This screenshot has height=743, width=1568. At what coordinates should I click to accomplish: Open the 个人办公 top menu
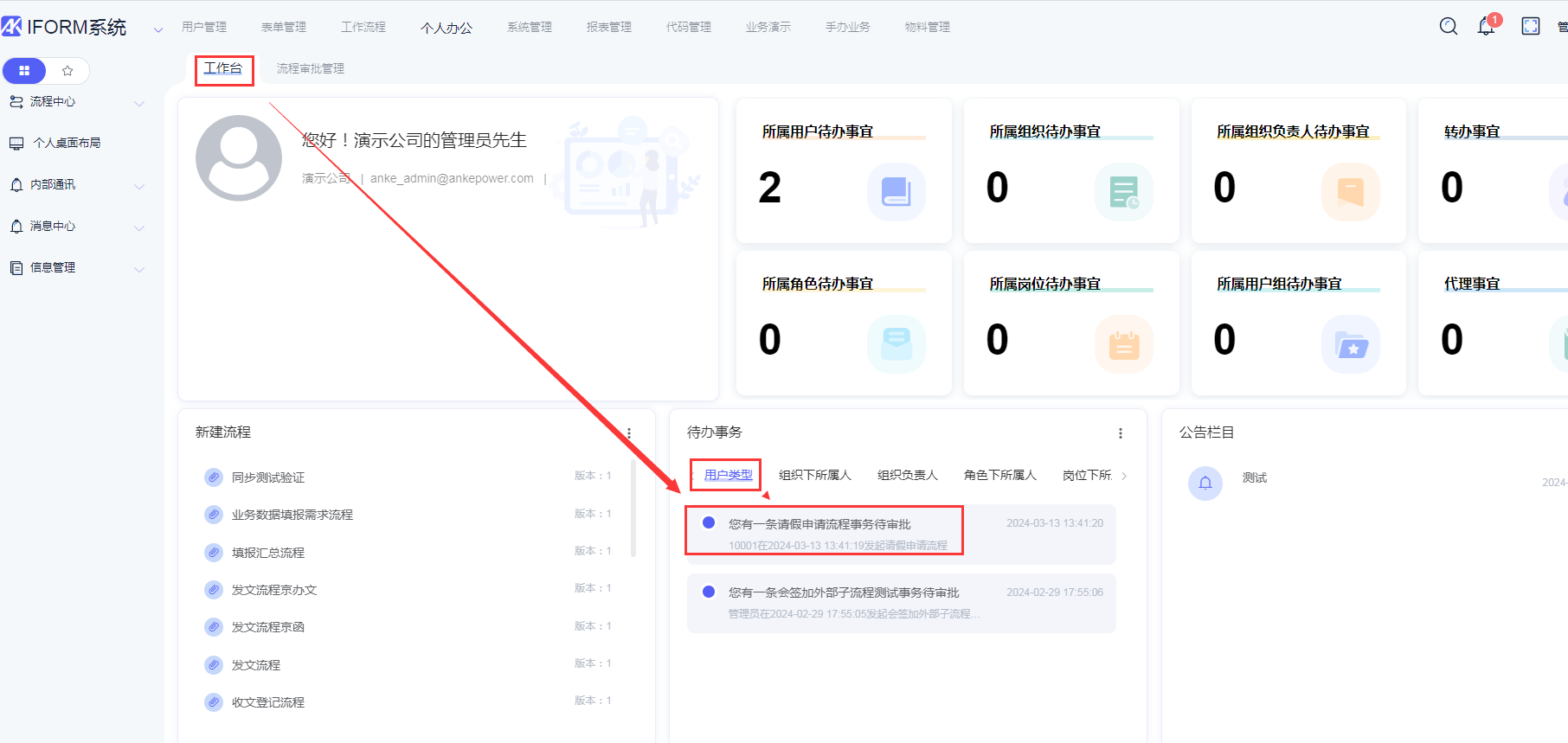[x=446, y=28]
